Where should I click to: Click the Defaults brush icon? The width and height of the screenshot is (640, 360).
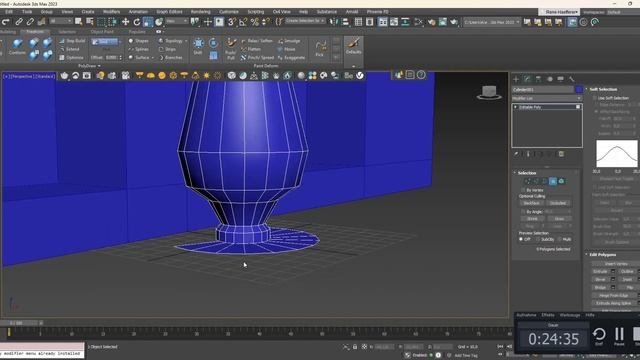(353, 46)
